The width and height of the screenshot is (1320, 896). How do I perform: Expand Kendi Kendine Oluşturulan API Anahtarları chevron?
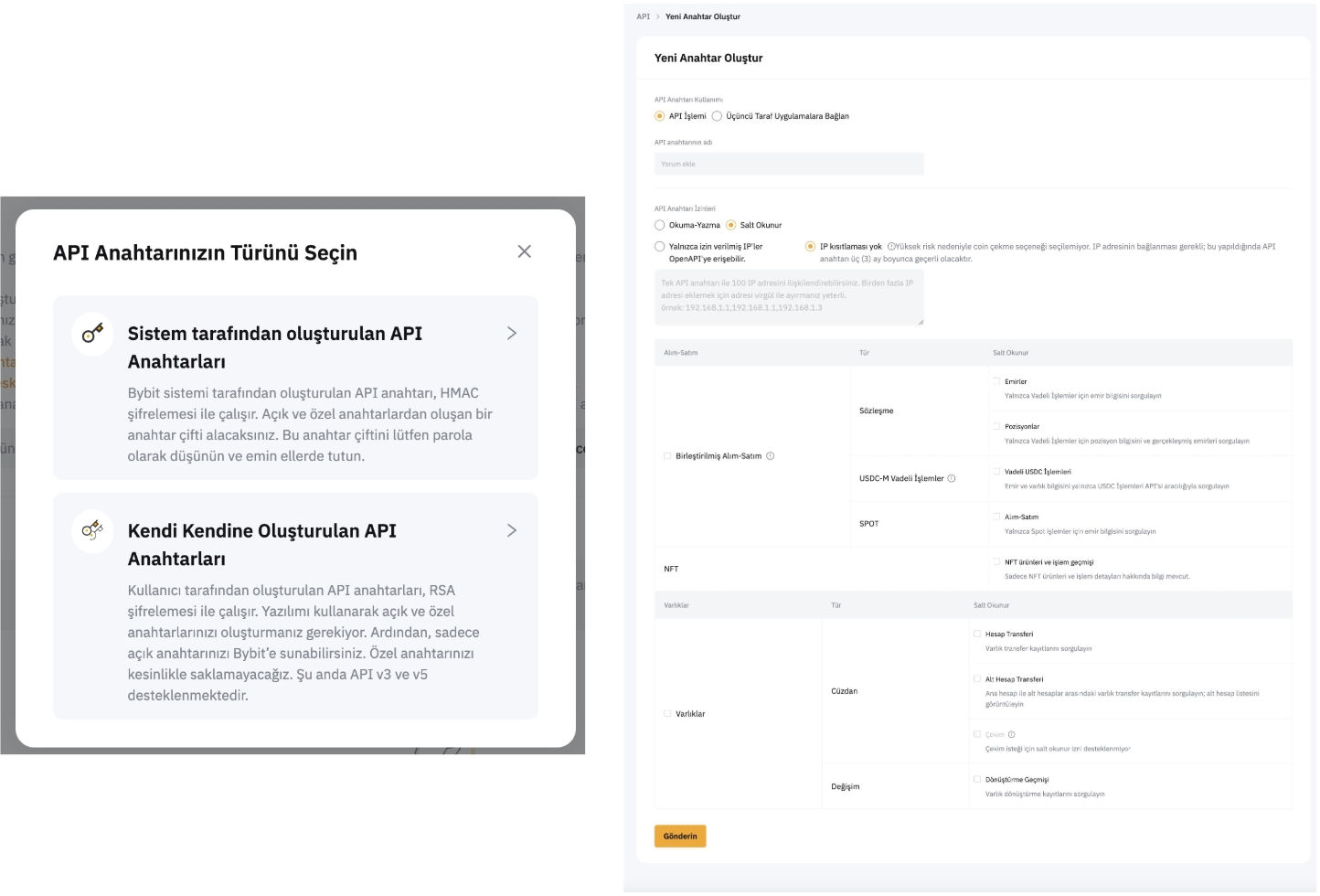512,530
